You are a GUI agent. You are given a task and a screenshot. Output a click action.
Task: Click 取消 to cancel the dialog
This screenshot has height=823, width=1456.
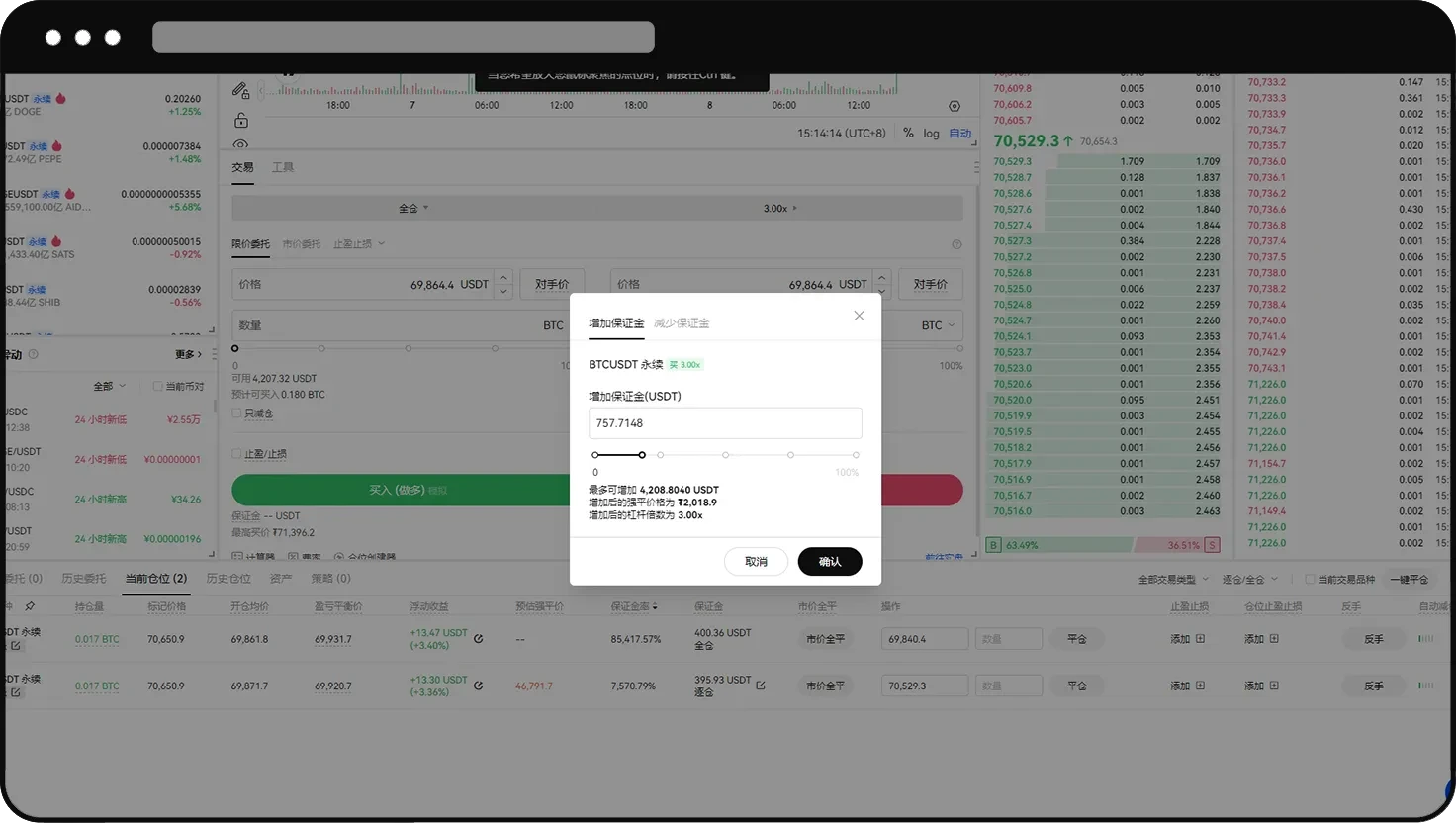[757, 562]
